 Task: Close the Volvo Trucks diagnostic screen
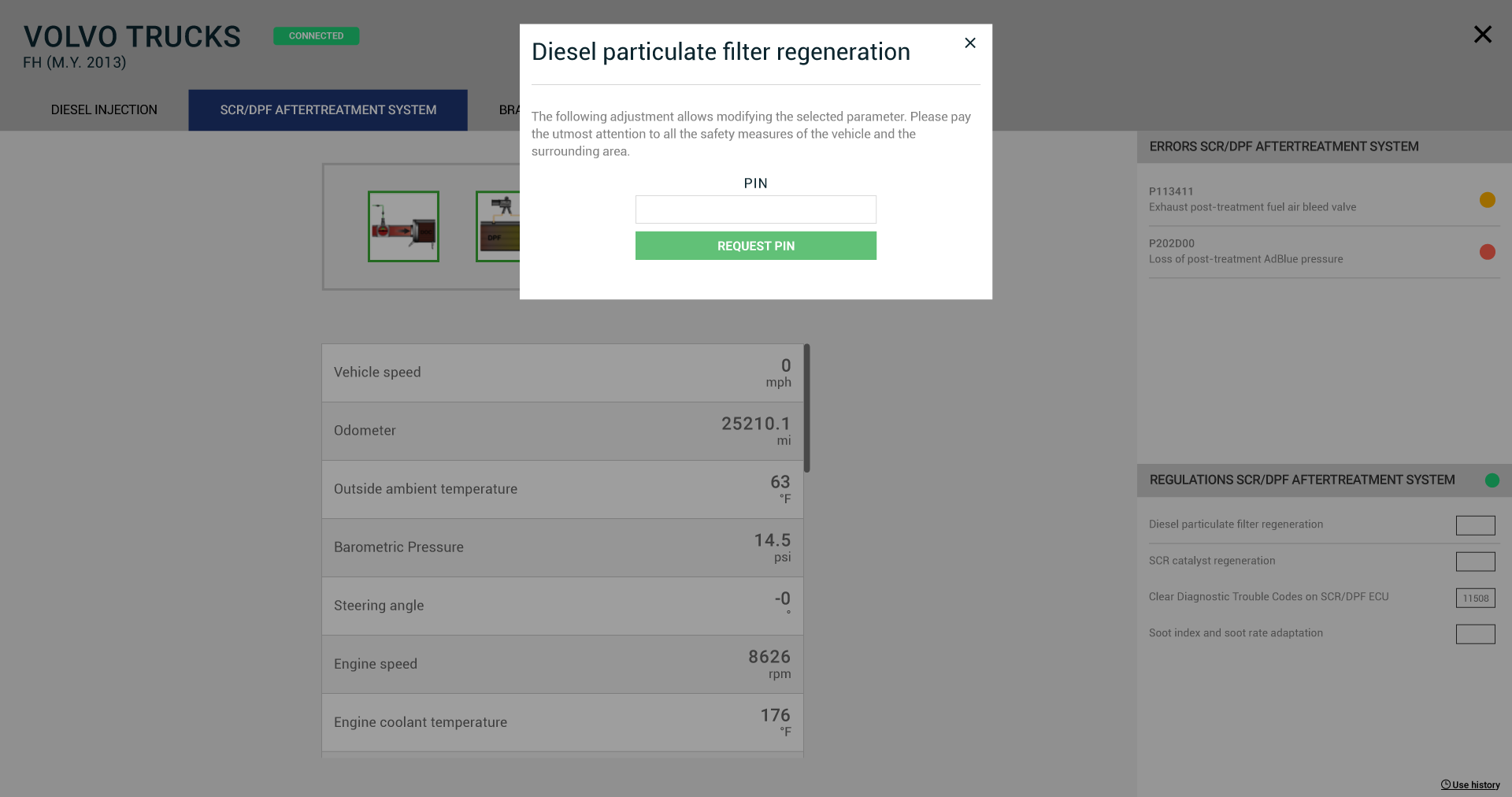[1483, 35]
